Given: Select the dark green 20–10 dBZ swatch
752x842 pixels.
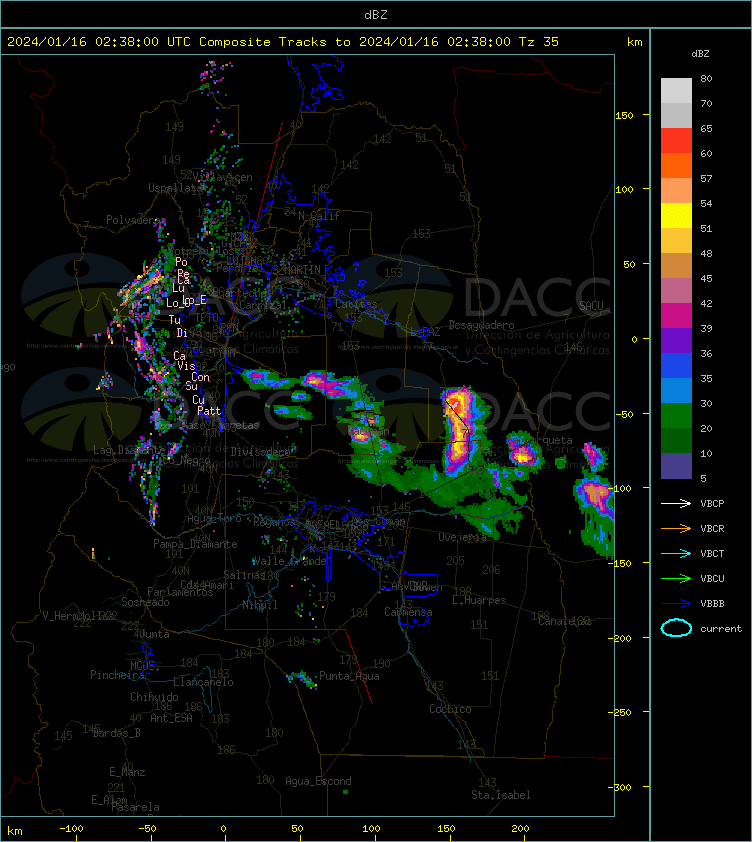Looking at the screenshot, I should (x=676, y=440).
